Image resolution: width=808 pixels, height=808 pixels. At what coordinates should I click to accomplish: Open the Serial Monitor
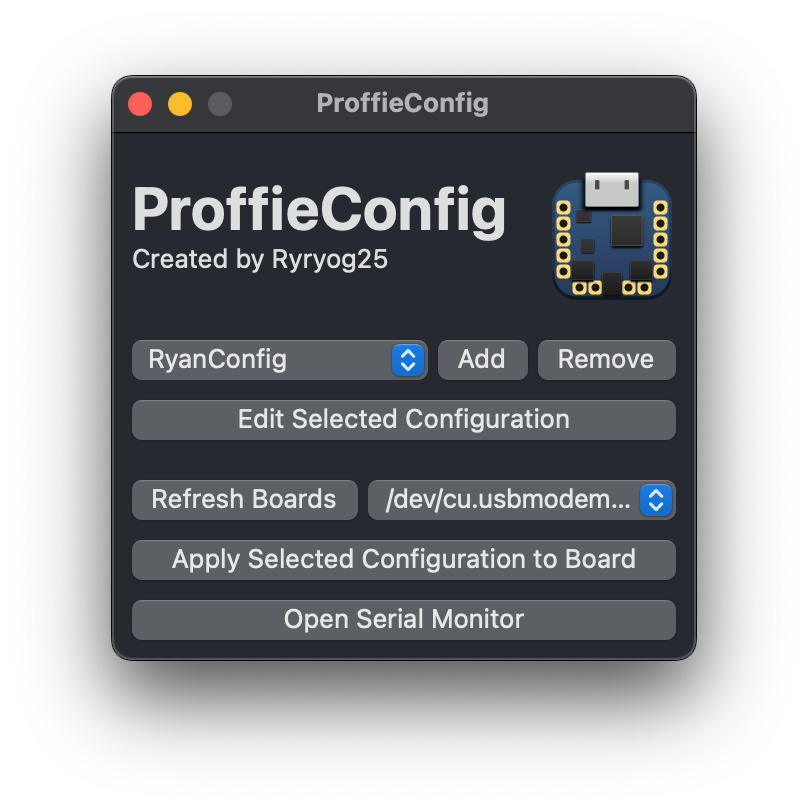404,620
